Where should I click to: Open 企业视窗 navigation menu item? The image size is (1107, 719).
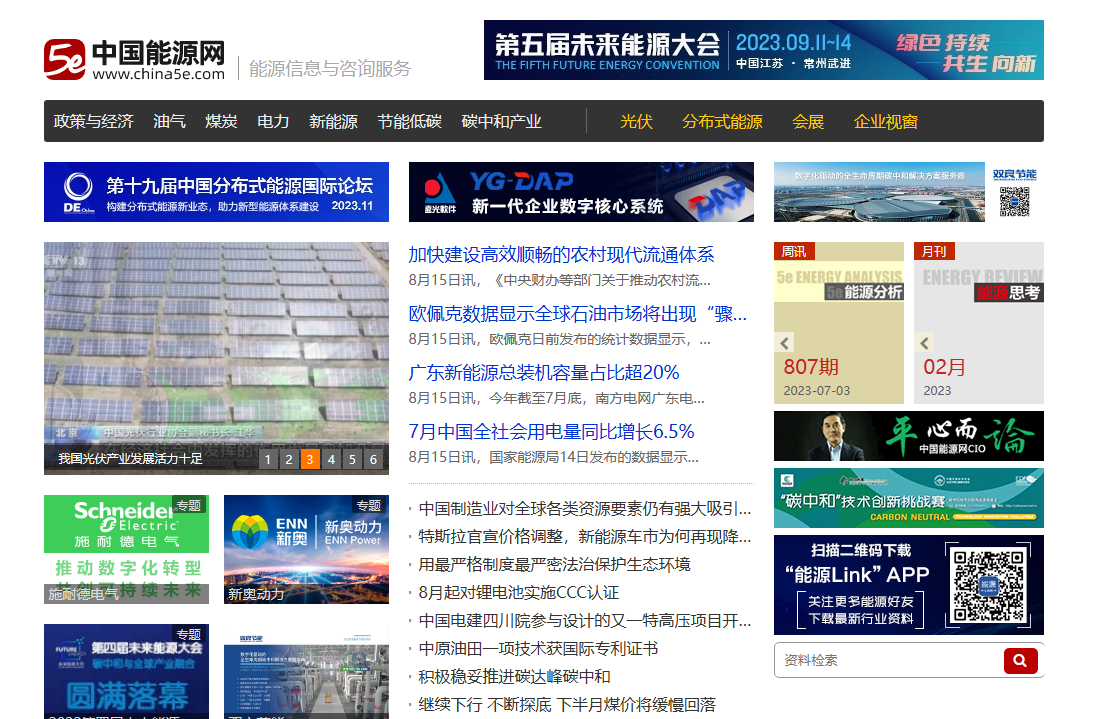pos(885,121)
